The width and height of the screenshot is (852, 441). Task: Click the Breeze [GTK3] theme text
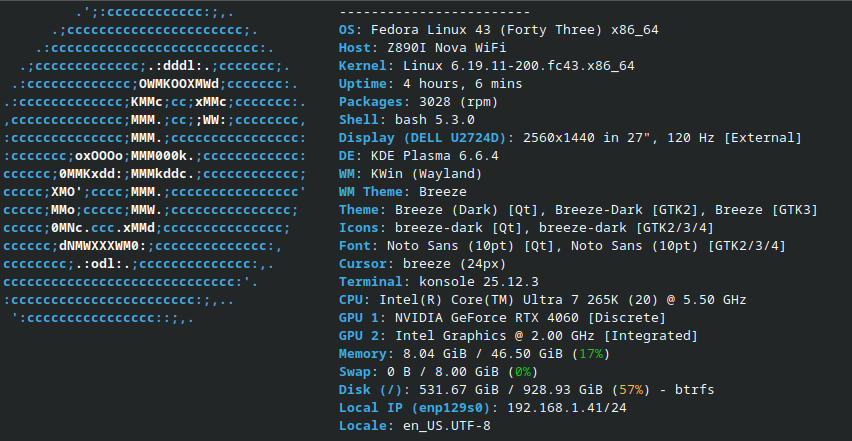tap(766, 210)
